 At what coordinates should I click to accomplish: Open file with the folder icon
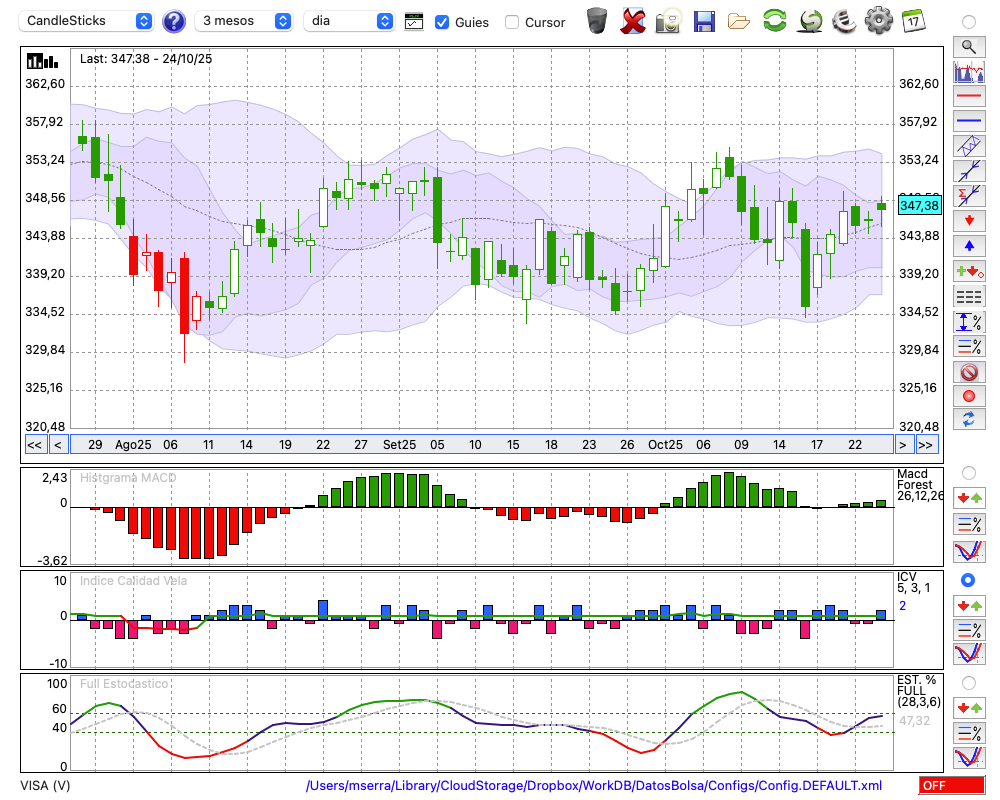739,22
